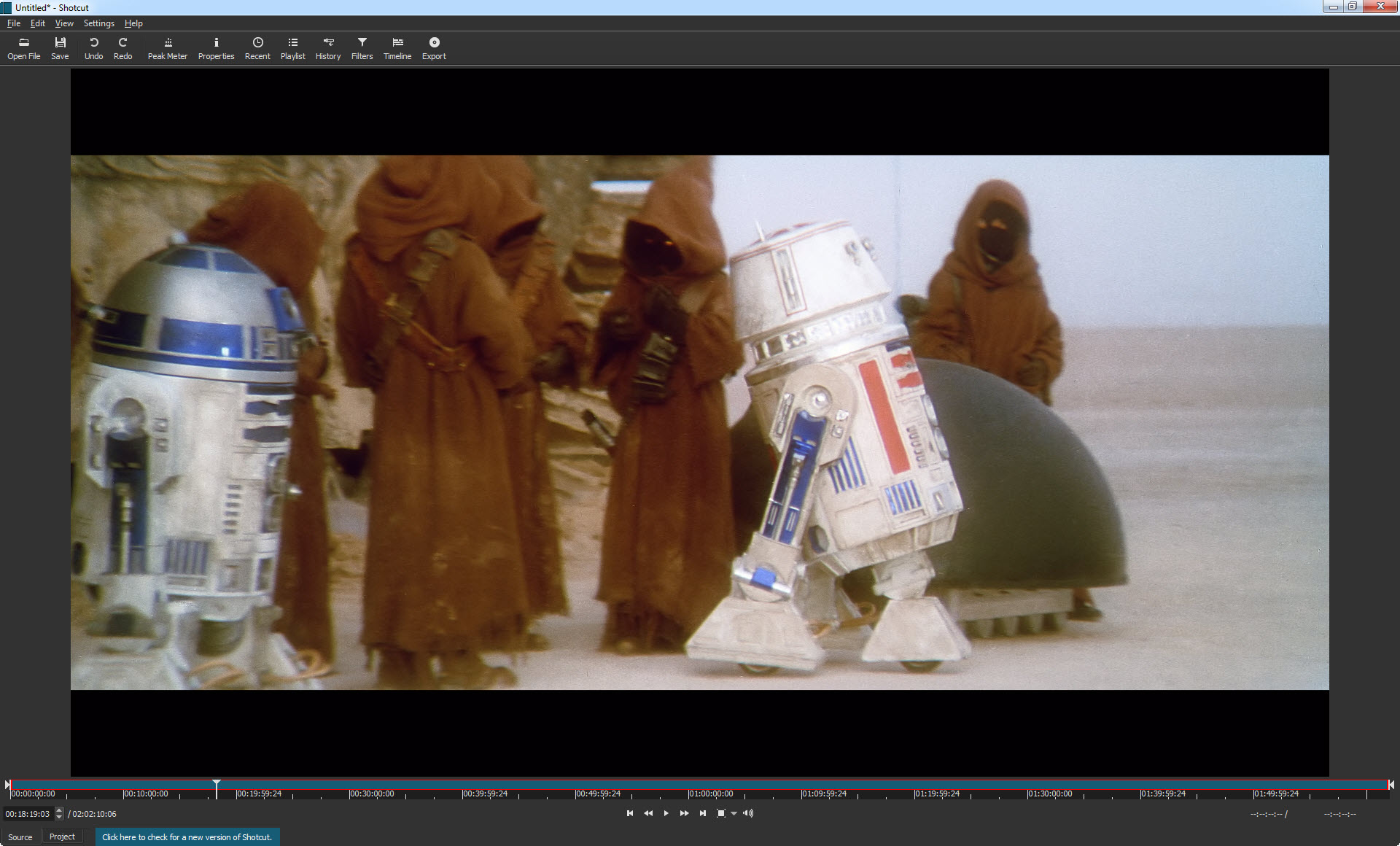Open the History panel
Screen dimensions: 1400x846
point(328,48)
